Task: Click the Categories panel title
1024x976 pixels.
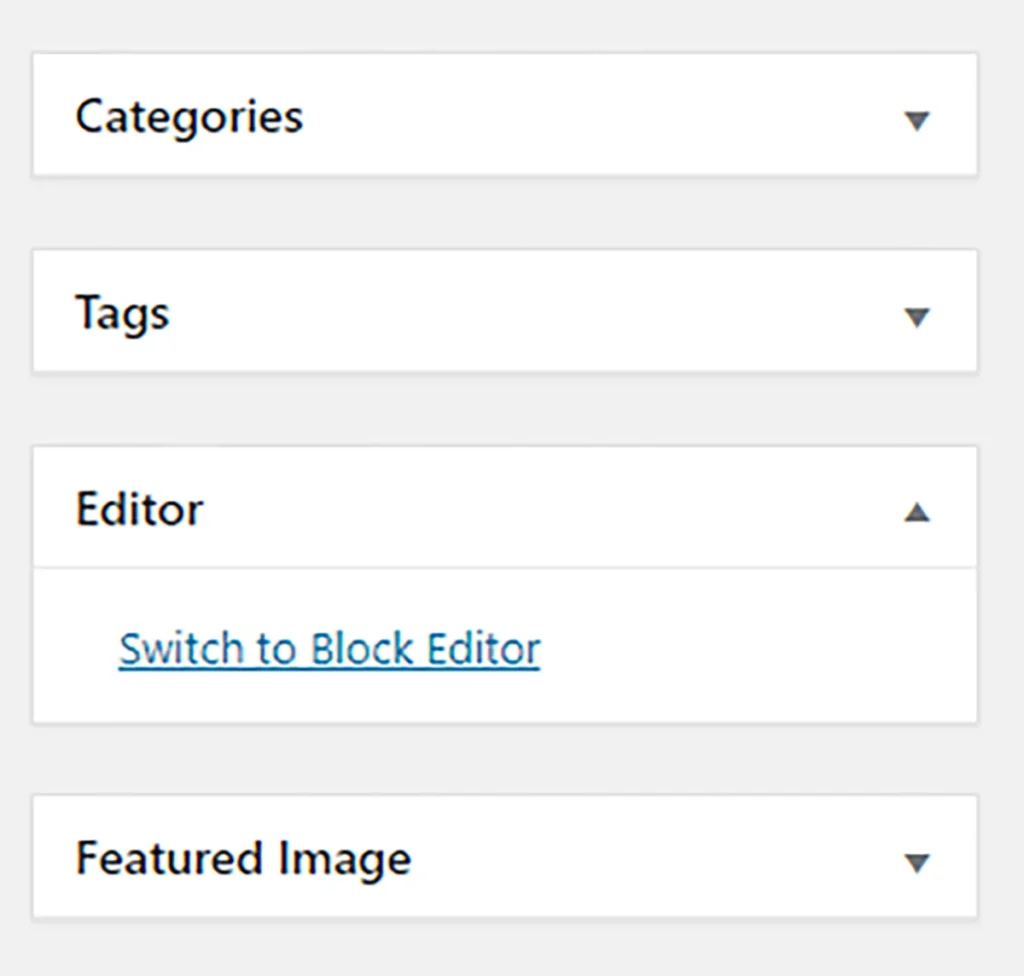Action: pos(189,117)
